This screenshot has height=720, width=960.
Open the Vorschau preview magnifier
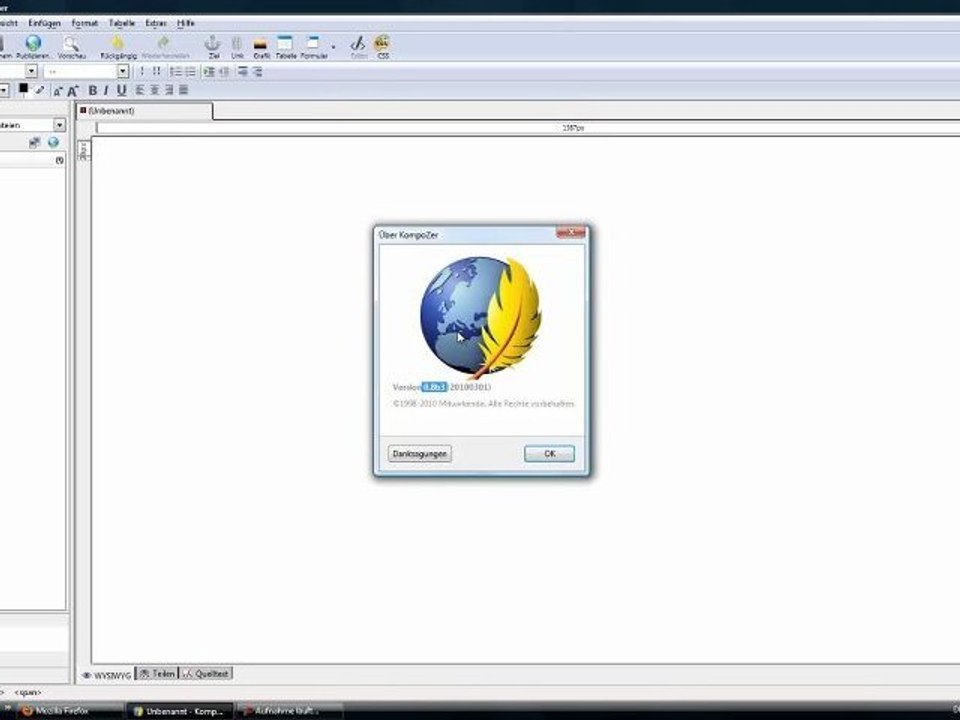click(71, 43)
